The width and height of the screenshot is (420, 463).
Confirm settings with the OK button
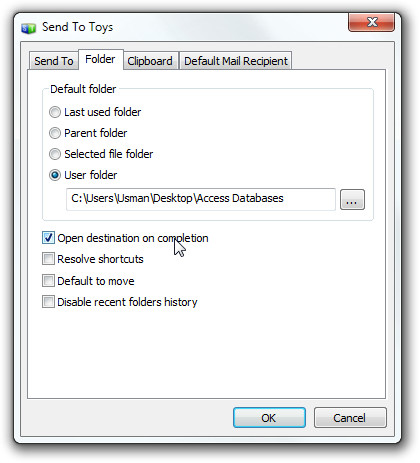pos(269,418)
